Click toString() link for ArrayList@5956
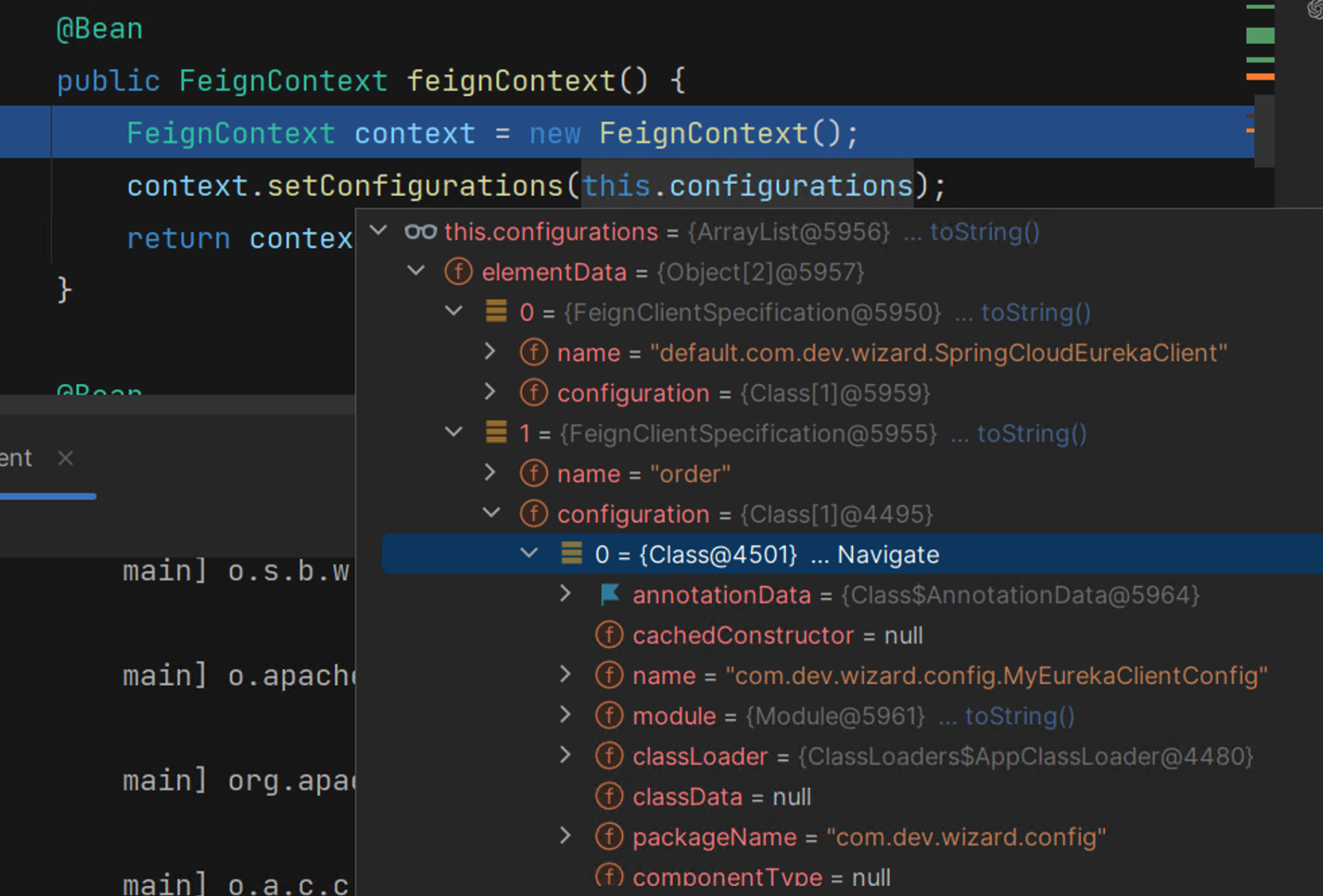This screenshot has height=896, width=1323. click(x=984, y=232)
